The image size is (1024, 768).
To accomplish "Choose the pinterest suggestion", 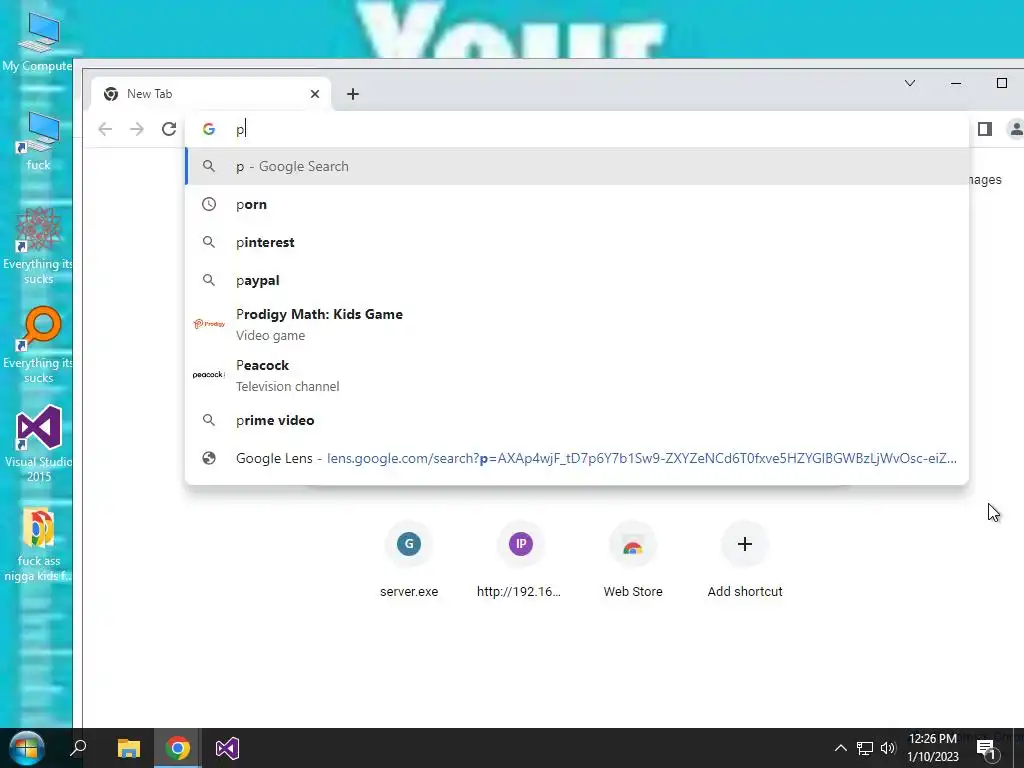I will tap(577, 242).
